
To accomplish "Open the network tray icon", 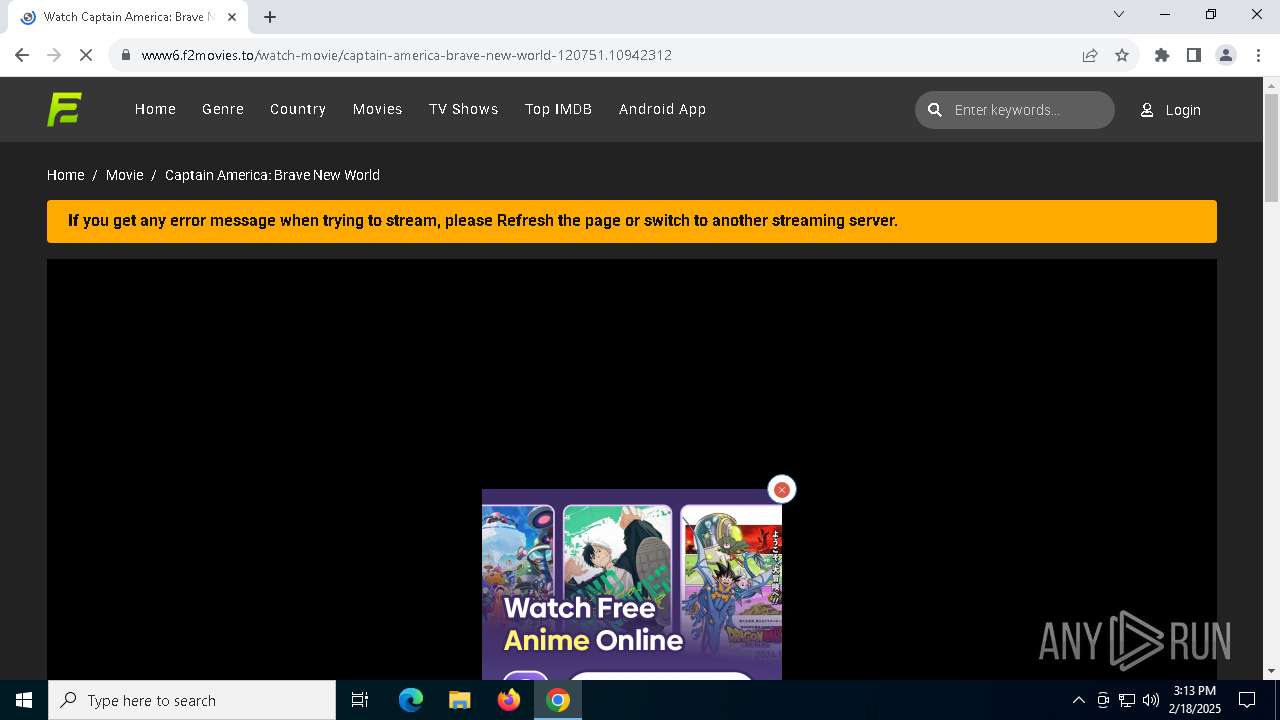I will tap(1127, 700).
